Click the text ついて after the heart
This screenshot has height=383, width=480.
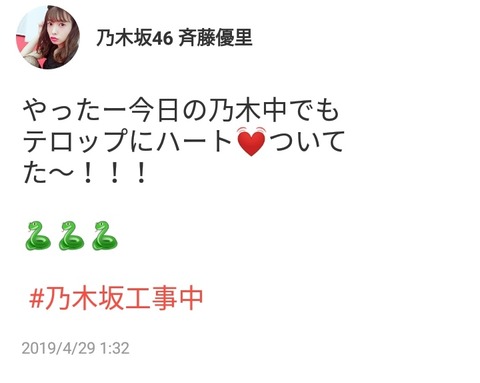point(305,141)
